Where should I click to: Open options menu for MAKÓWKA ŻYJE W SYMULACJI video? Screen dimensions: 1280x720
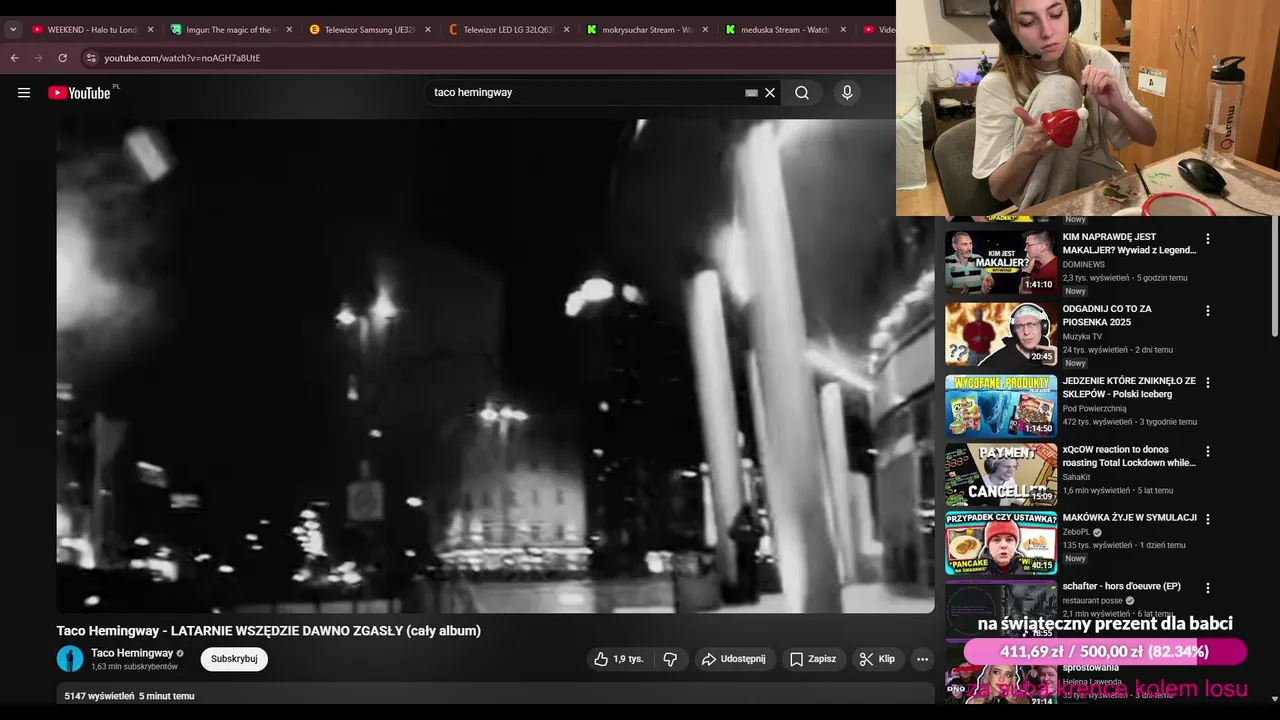(1207, 519)
